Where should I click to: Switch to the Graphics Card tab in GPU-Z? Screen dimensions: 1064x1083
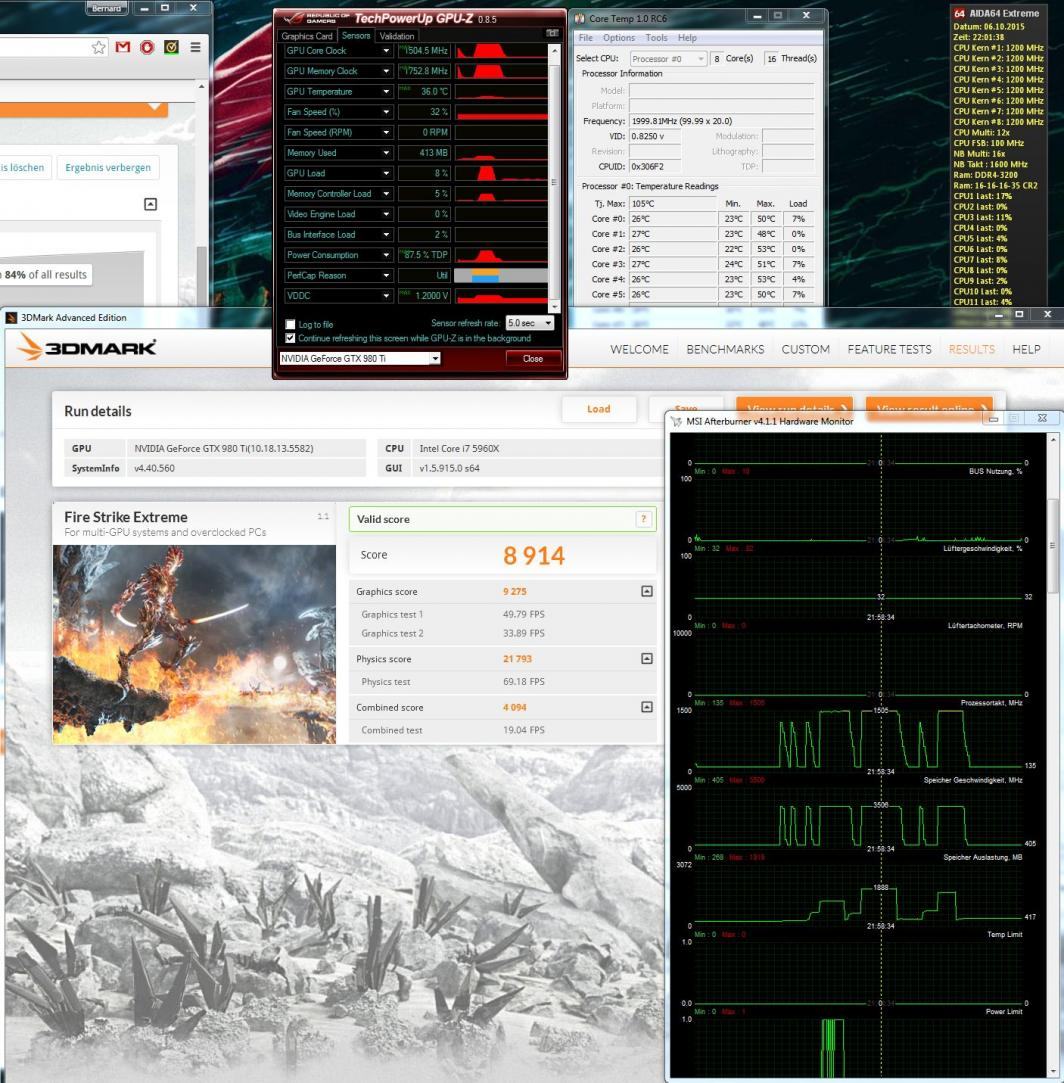[x=307, y=36]
